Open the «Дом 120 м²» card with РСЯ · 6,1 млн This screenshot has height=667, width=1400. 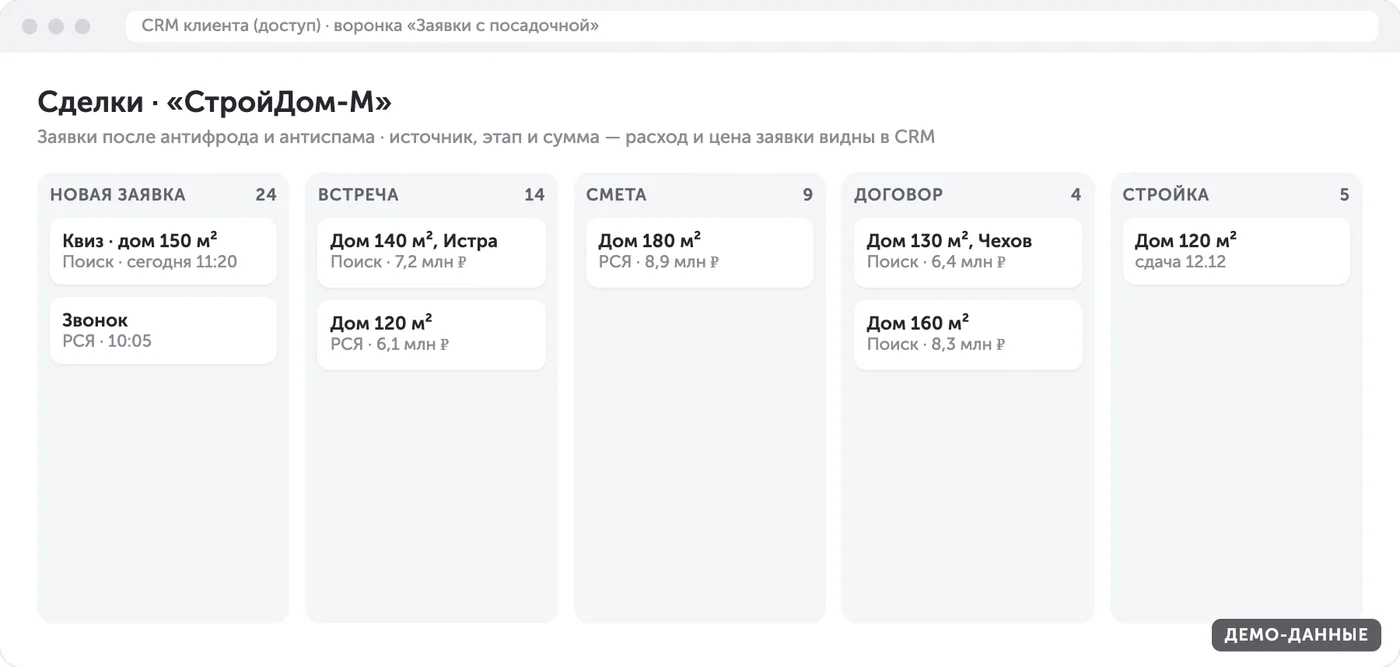[x=431, y=334]
